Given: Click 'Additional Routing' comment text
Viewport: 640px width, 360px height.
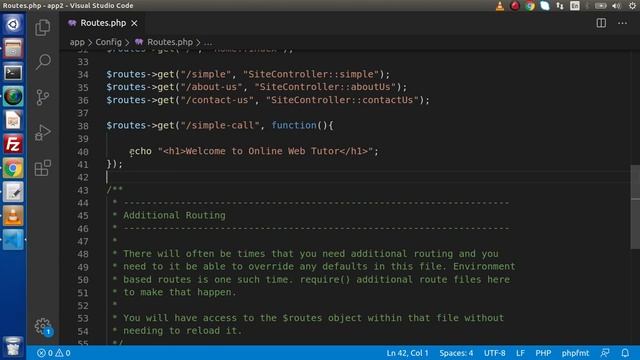Looking at the screenshot, I should coord(174,215).
